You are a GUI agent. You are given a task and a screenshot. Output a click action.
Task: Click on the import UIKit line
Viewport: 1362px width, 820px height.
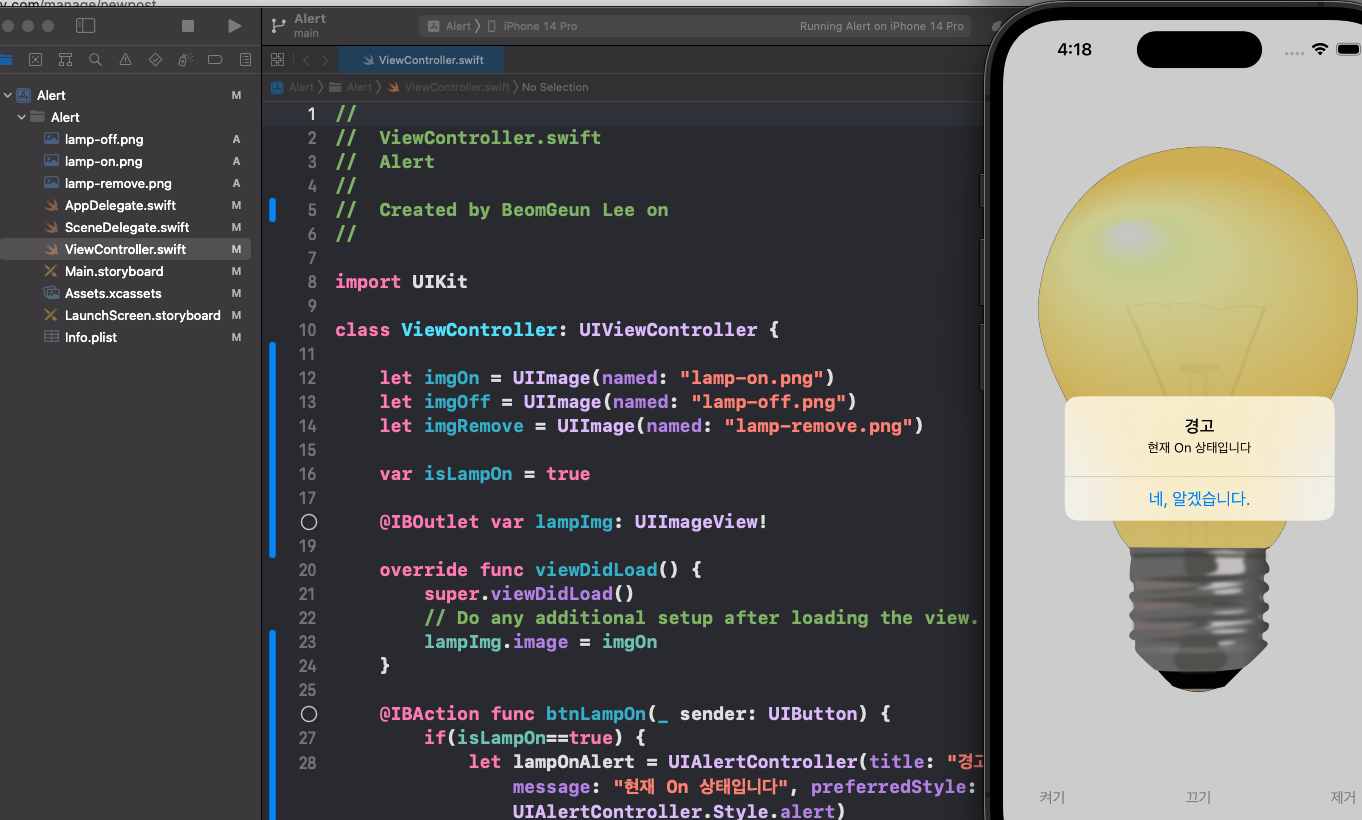pos(401,282)
